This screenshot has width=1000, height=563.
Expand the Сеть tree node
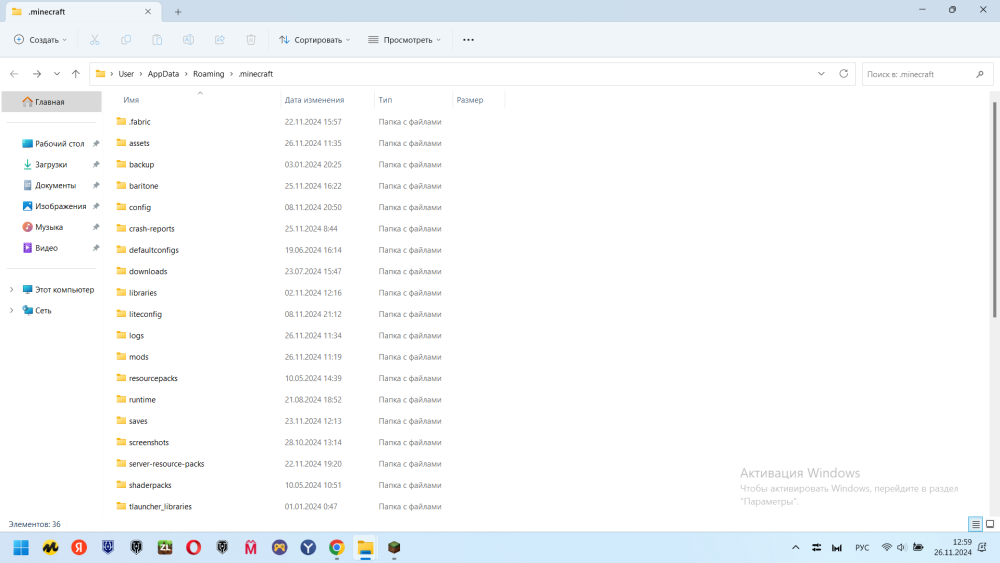point(11,311)
